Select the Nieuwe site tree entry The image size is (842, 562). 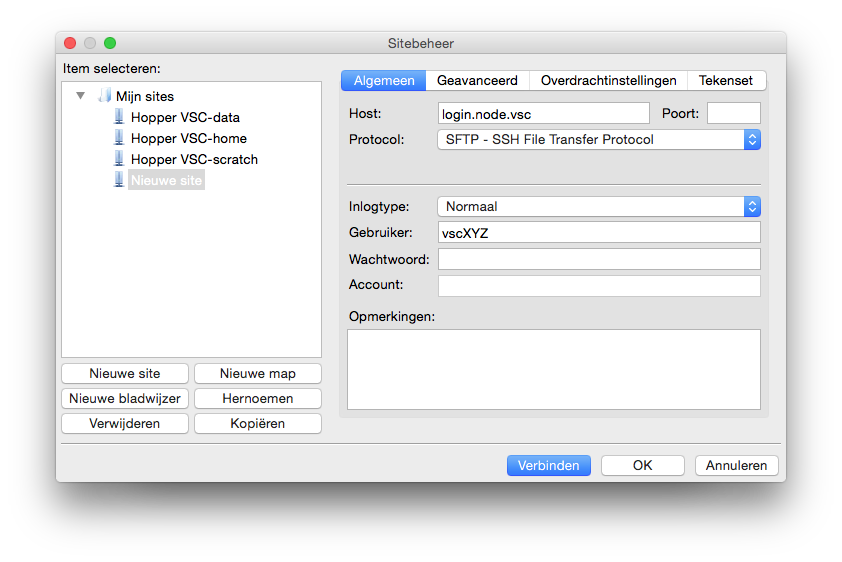click(166, 180)
